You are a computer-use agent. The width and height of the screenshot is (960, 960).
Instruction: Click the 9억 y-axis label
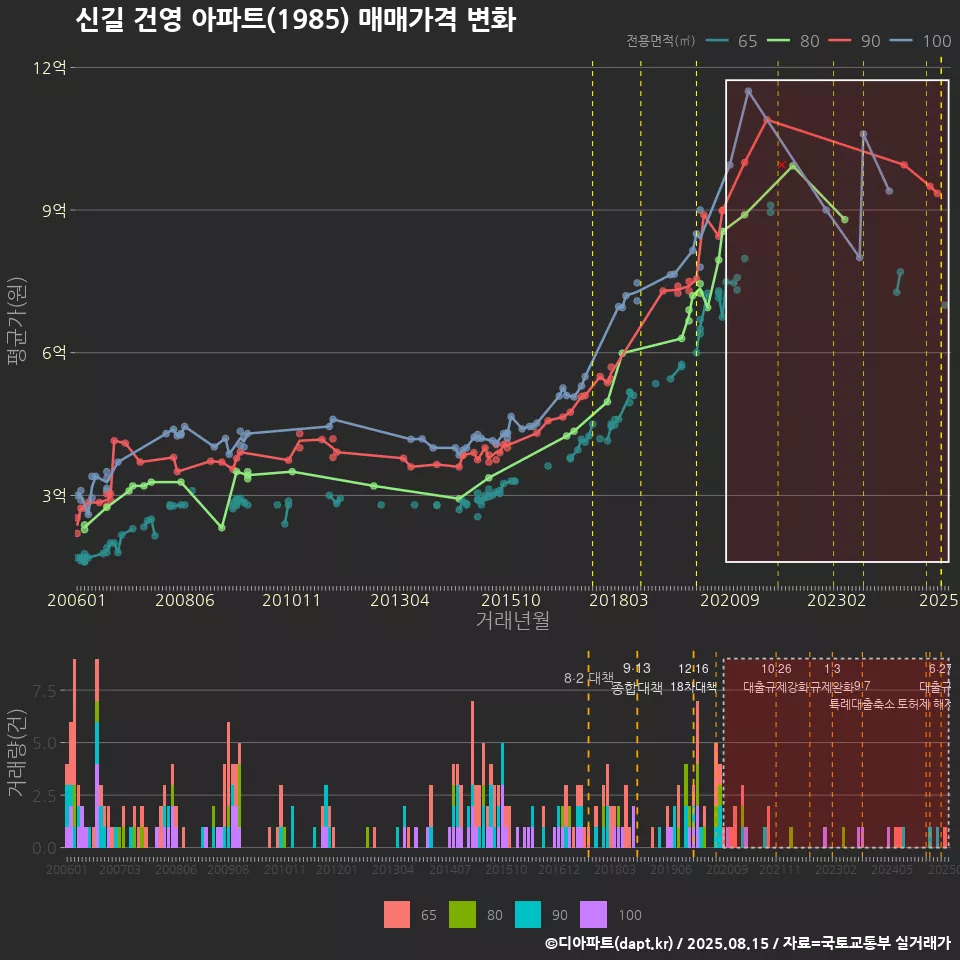(x=54, y=210)
